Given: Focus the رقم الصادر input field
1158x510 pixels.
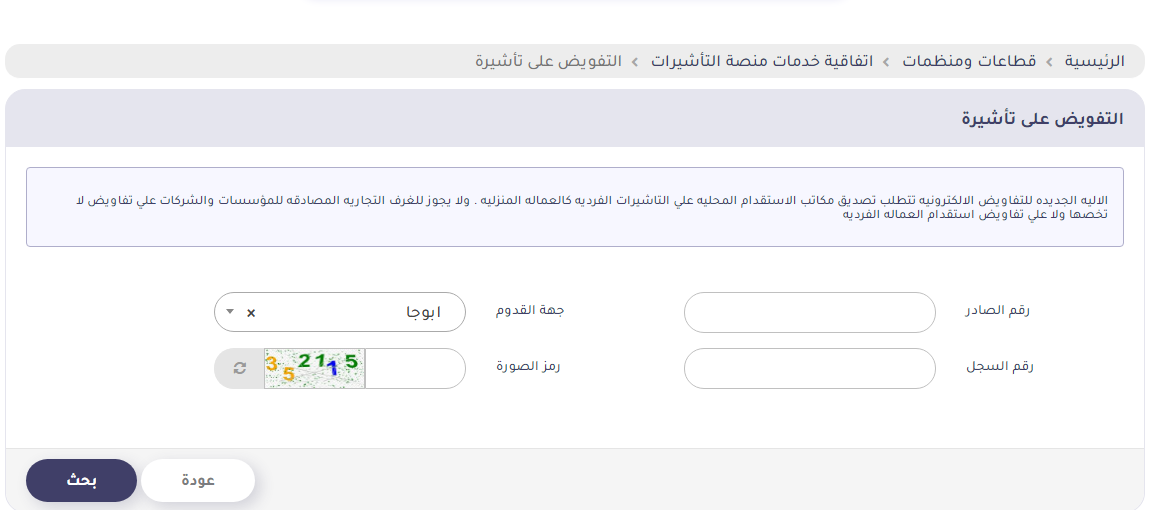Looking at the screenshot, I should click(x=809, y=312).
